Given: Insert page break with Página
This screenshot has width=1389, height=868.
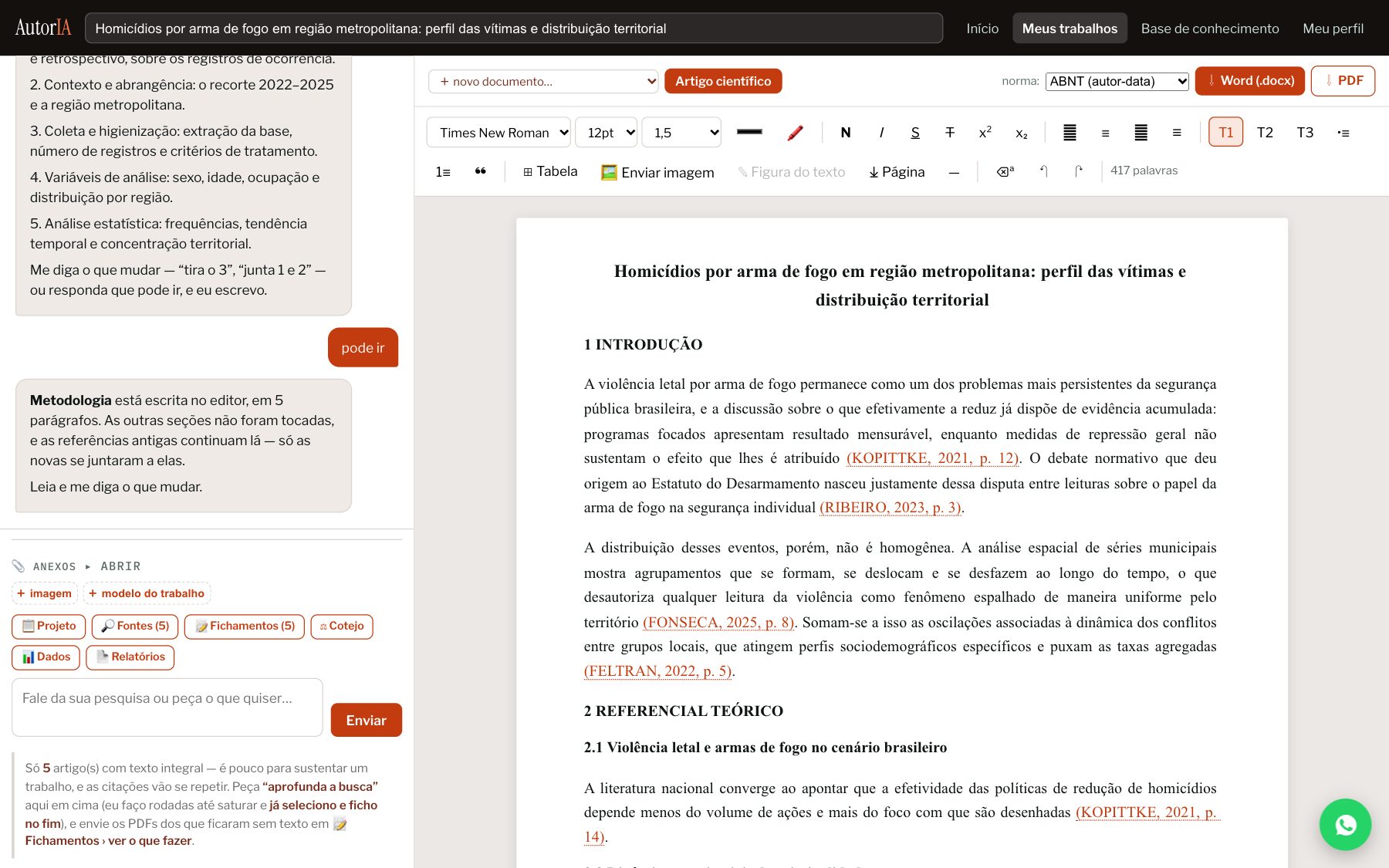Looking at the screenshot, I should point(897,172).
